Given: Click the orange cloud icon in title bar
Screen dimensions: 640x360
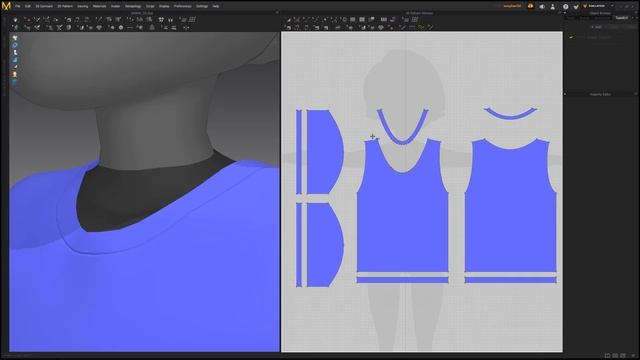Looking at the screenshot, I should (x=530, y=6).
